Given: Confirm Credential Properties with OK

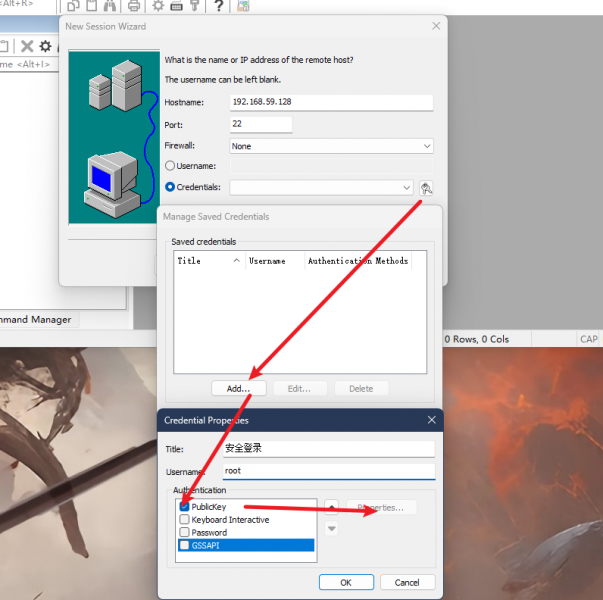Looking at the screenshot, I should click(x=346, y=582).
